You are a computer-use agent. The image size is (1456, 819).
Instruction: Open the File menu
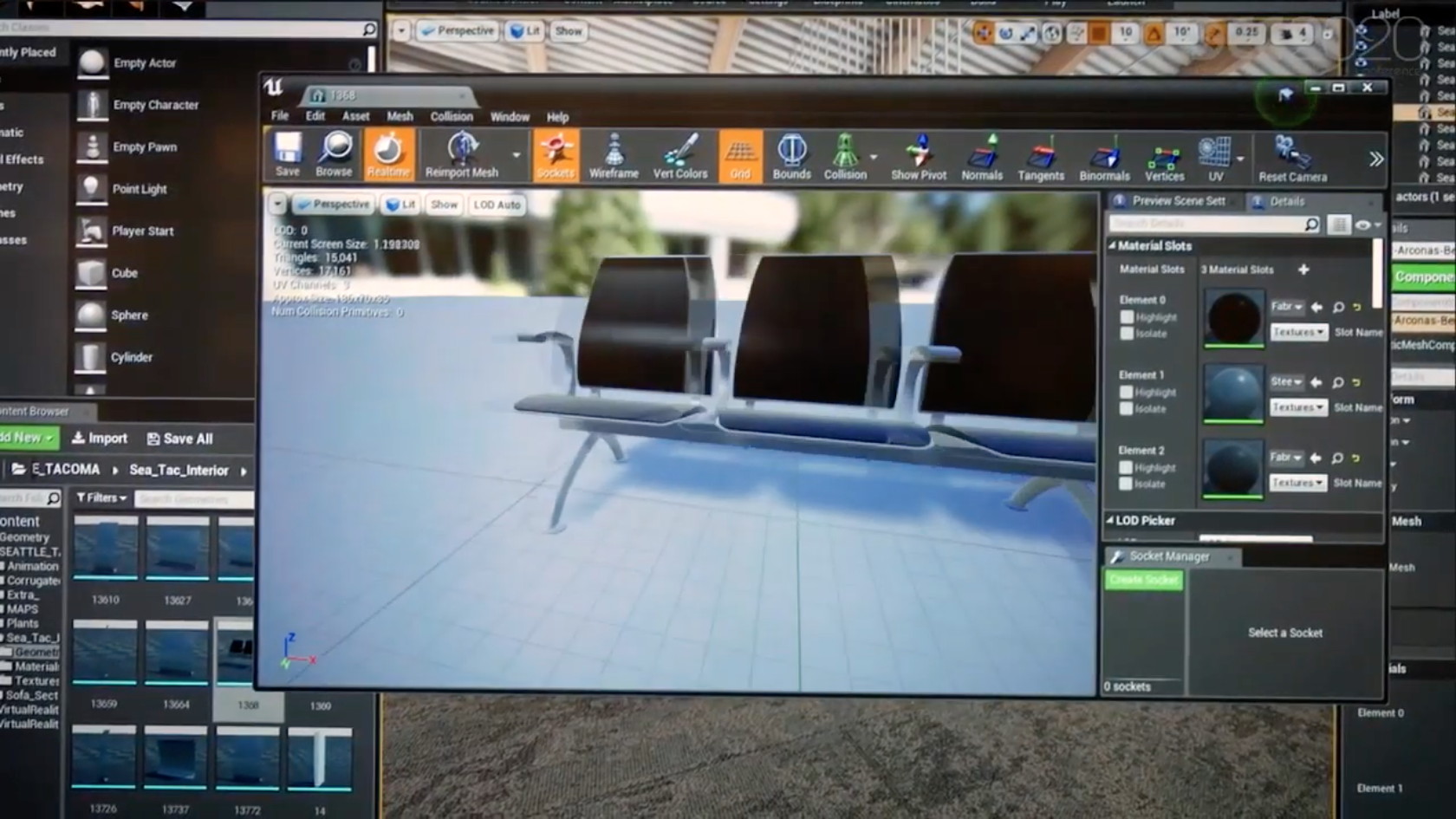[280, 115]
